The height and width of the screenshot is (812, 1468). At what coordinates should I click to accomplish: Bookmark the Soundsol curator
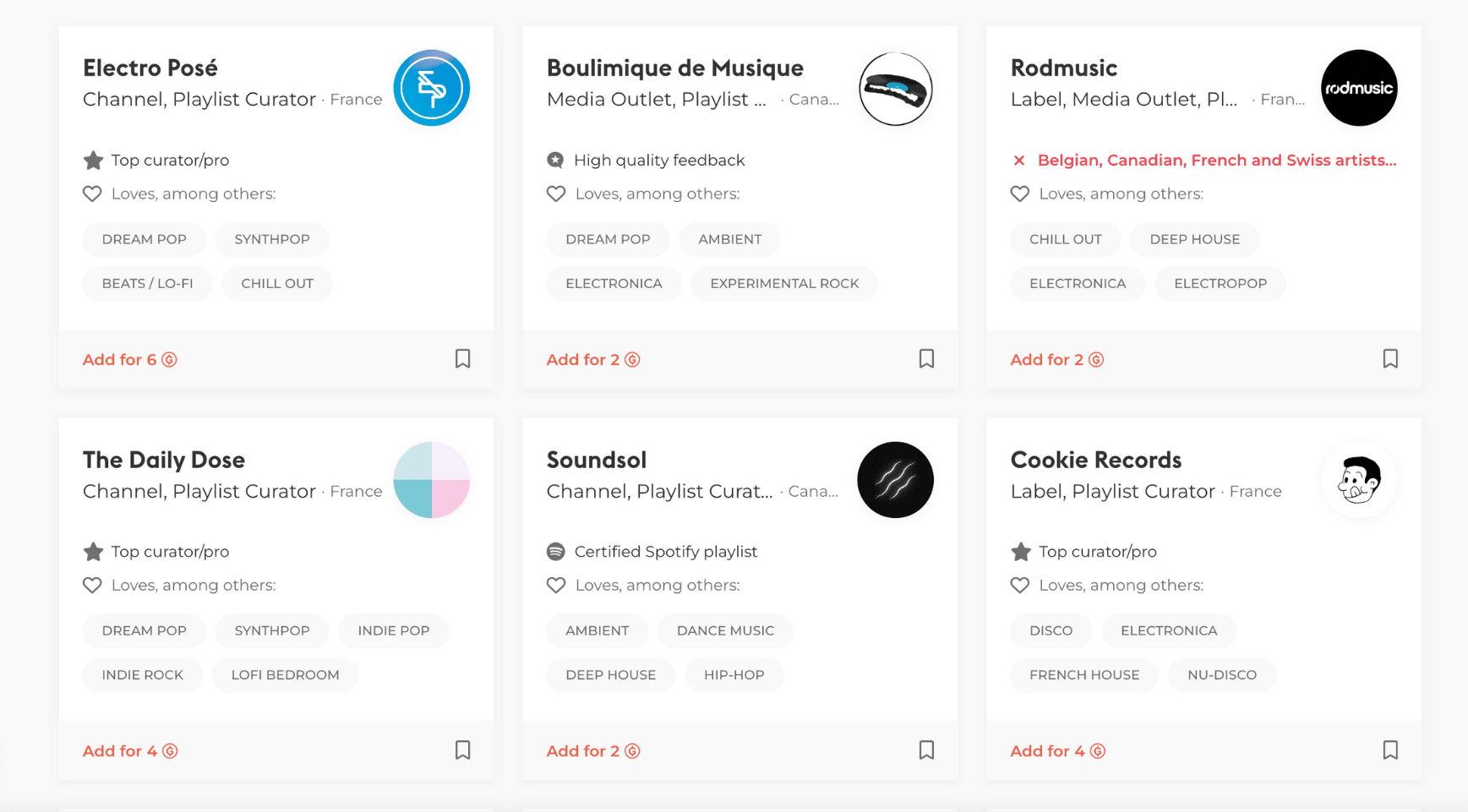(x=926, y=749)
